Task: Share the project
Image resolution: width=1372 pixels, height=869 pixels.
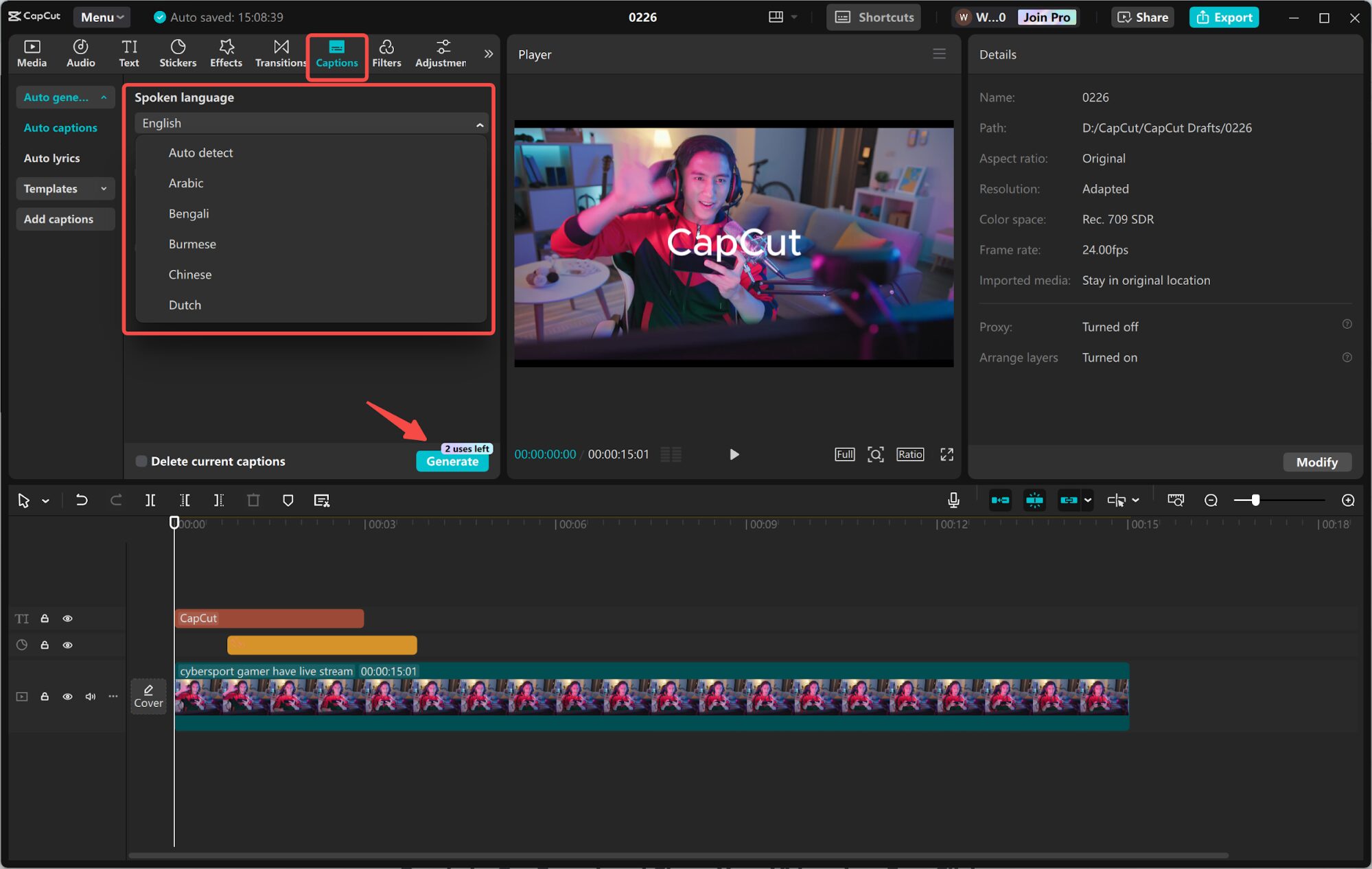Action: [x=1143, y=17]
